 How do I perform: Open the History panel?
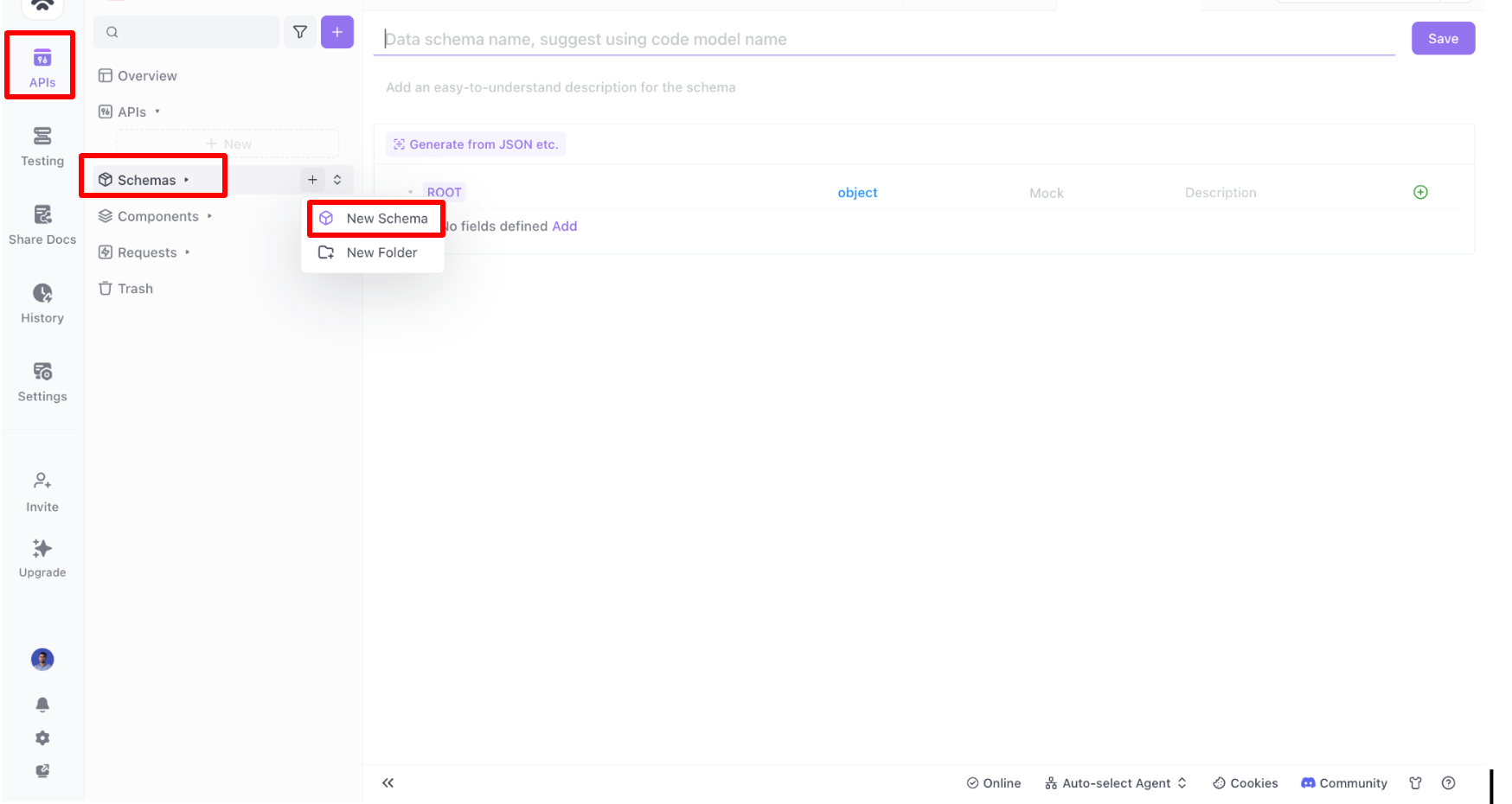pos(42,303)
